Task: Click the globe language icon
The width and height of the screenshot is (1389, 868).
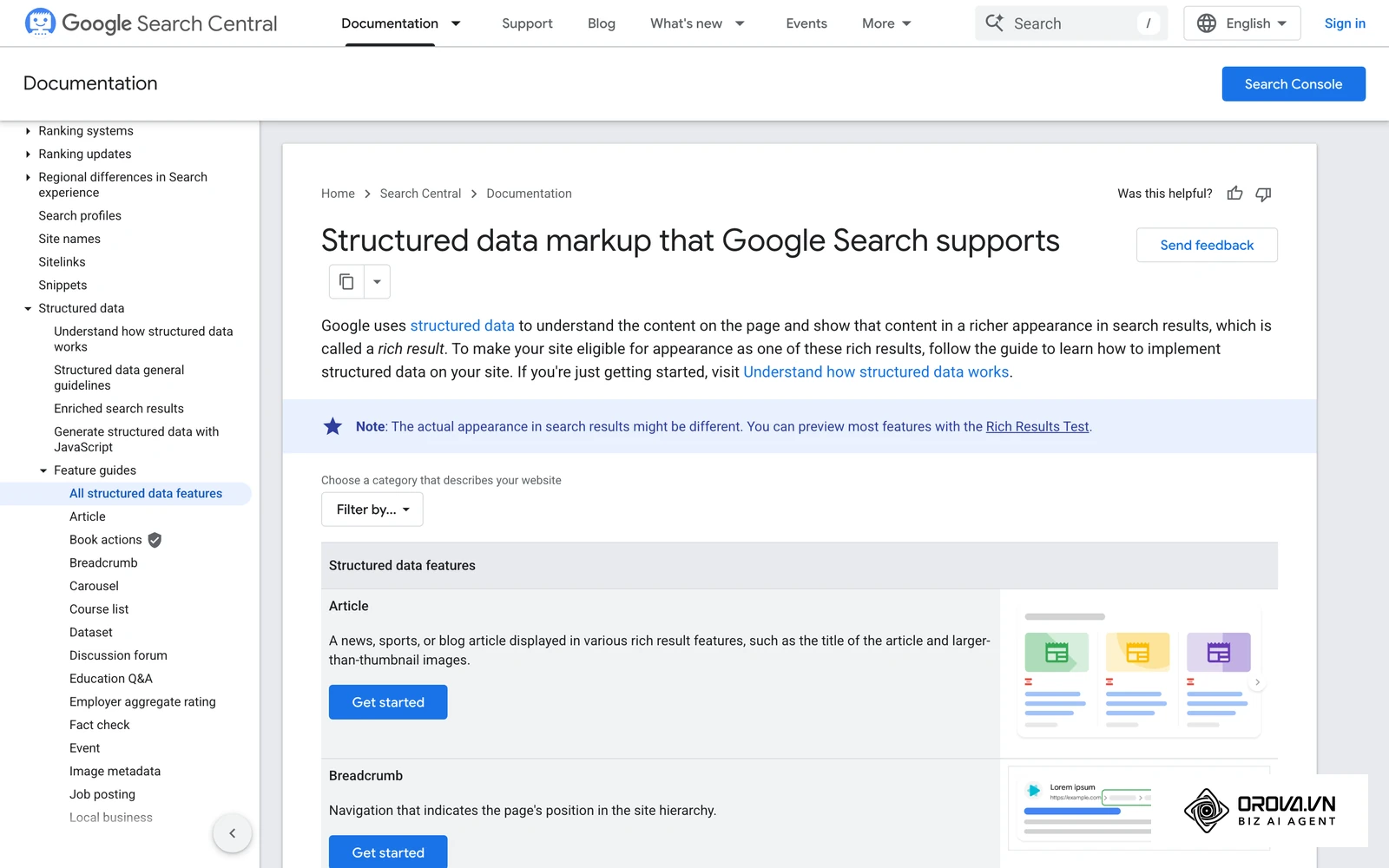Action: pos(1207,23)
